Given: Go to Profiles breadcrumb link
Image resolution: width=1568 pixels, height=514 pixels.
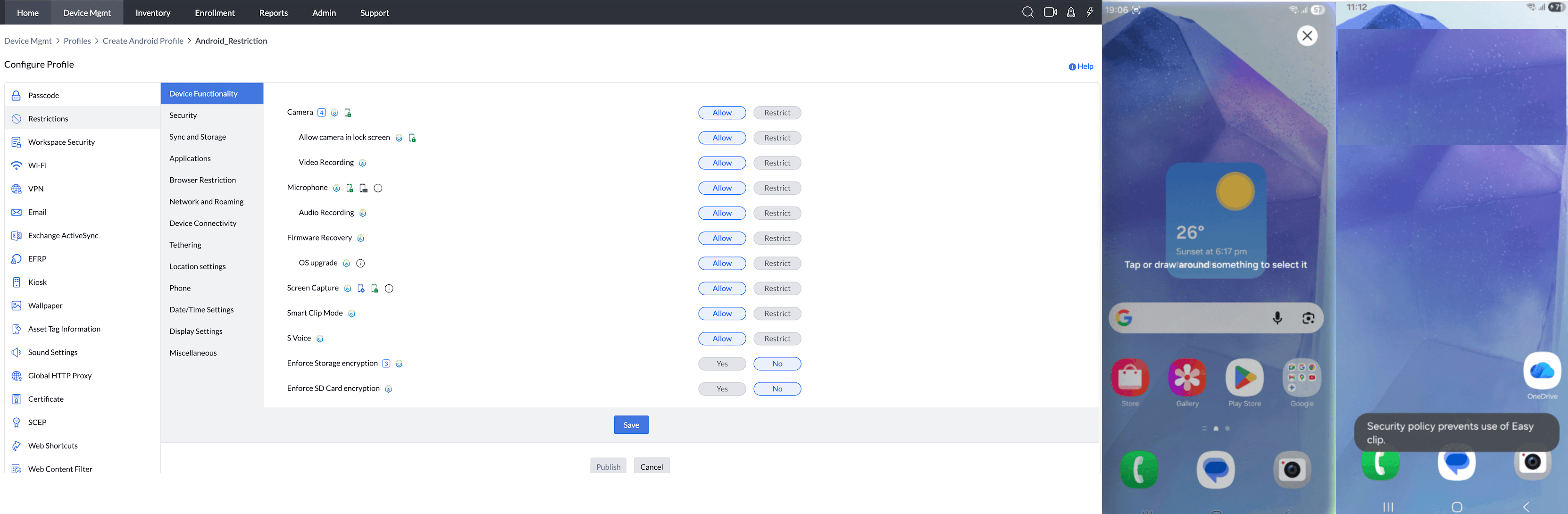Looking at the screenshot, I should coord(77,41).
